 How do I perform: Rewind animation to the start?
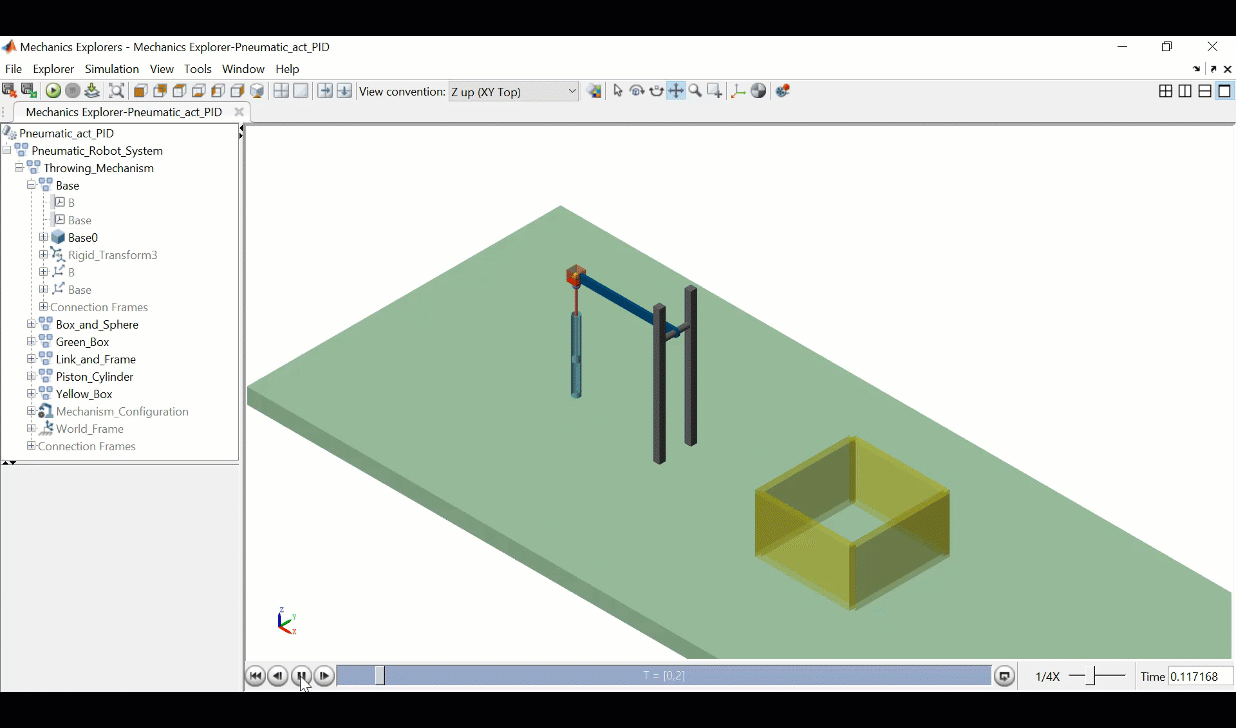(x=255, y=677)
